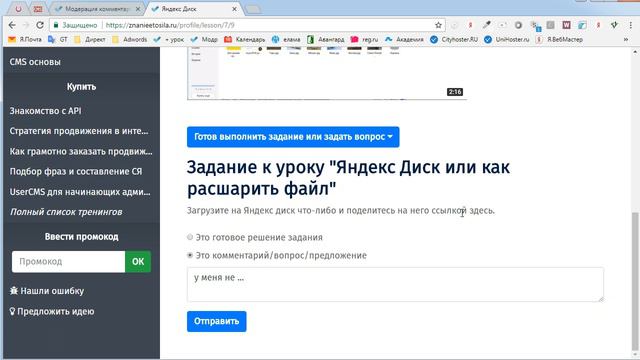Screen dimensions: 640x360
Task: Open the UniHoster.ru bookmark
Action: pos(507,40)
